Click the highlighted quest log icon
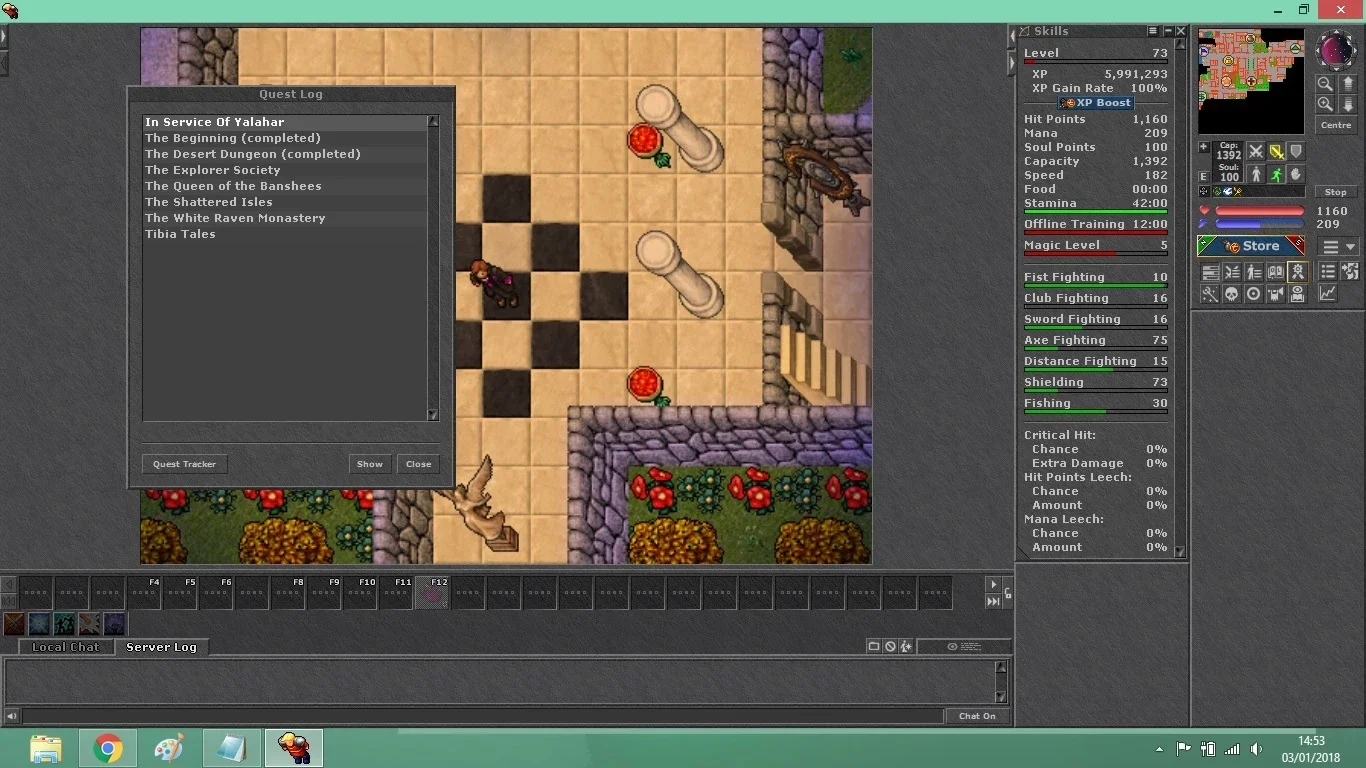Viewport: 1366px width, 768px height. (1298, 271)
